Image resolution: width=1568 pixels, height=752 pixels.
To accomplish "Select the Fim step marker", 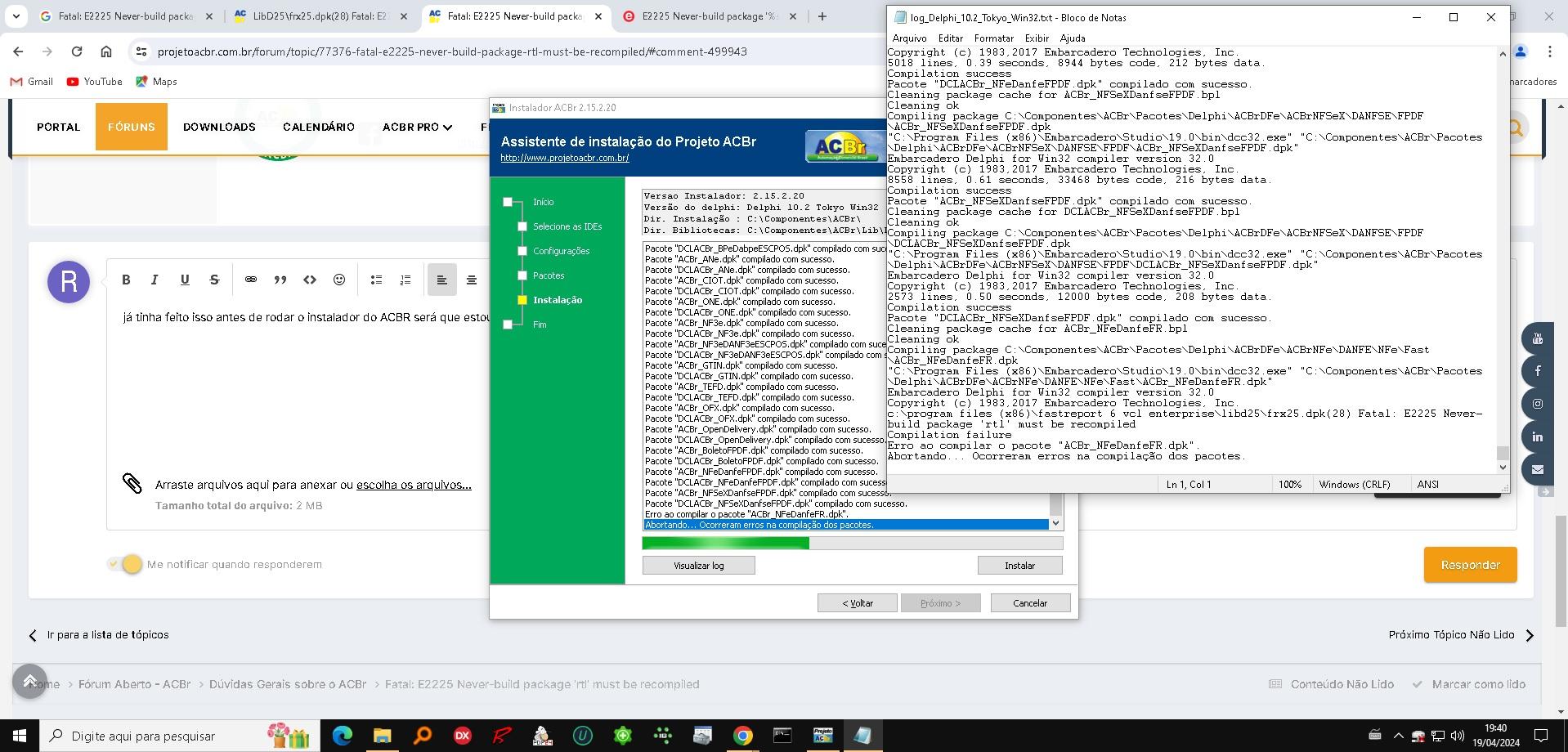I will click(x=508, y=325).
